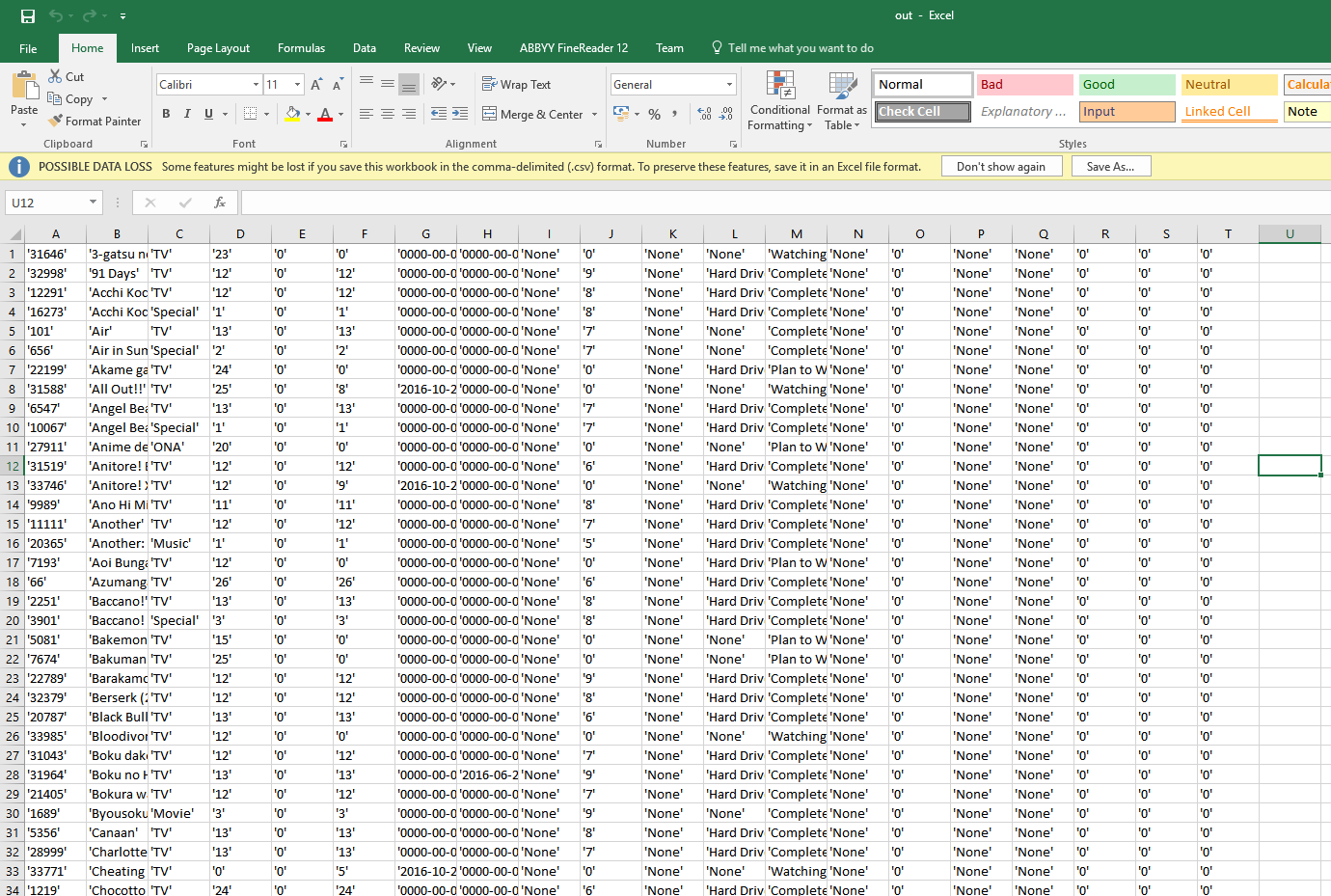Dismiss warning with Don't show again

[1001, 166]
